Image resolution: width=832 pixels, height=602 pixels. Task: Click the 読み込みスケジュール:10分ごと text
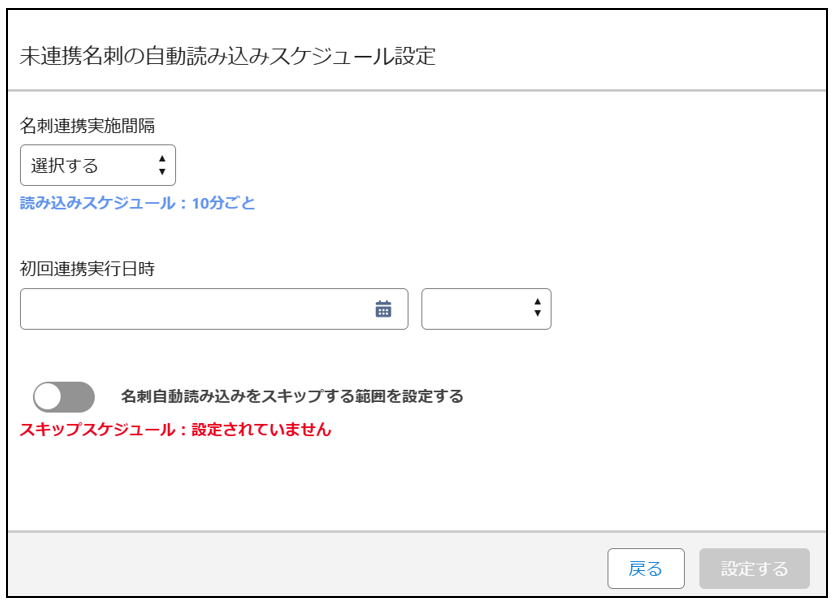[x=137, y=203]
